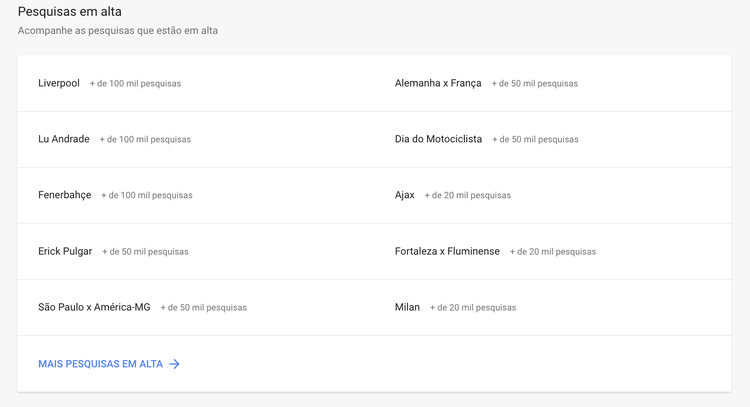This screenshot has height=407, width=750.
Task: Click the Acompanhe as pesquisas subtitle text
Action: pos(118,31)
